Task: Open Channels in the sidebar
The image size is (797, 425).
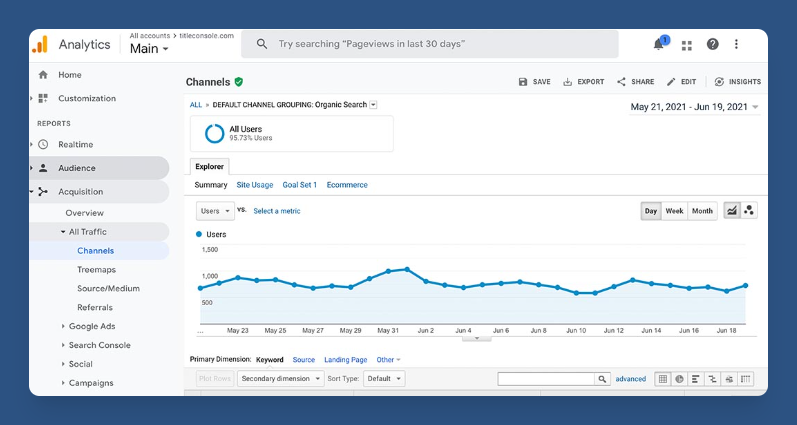Action: (x=96, y=251)
